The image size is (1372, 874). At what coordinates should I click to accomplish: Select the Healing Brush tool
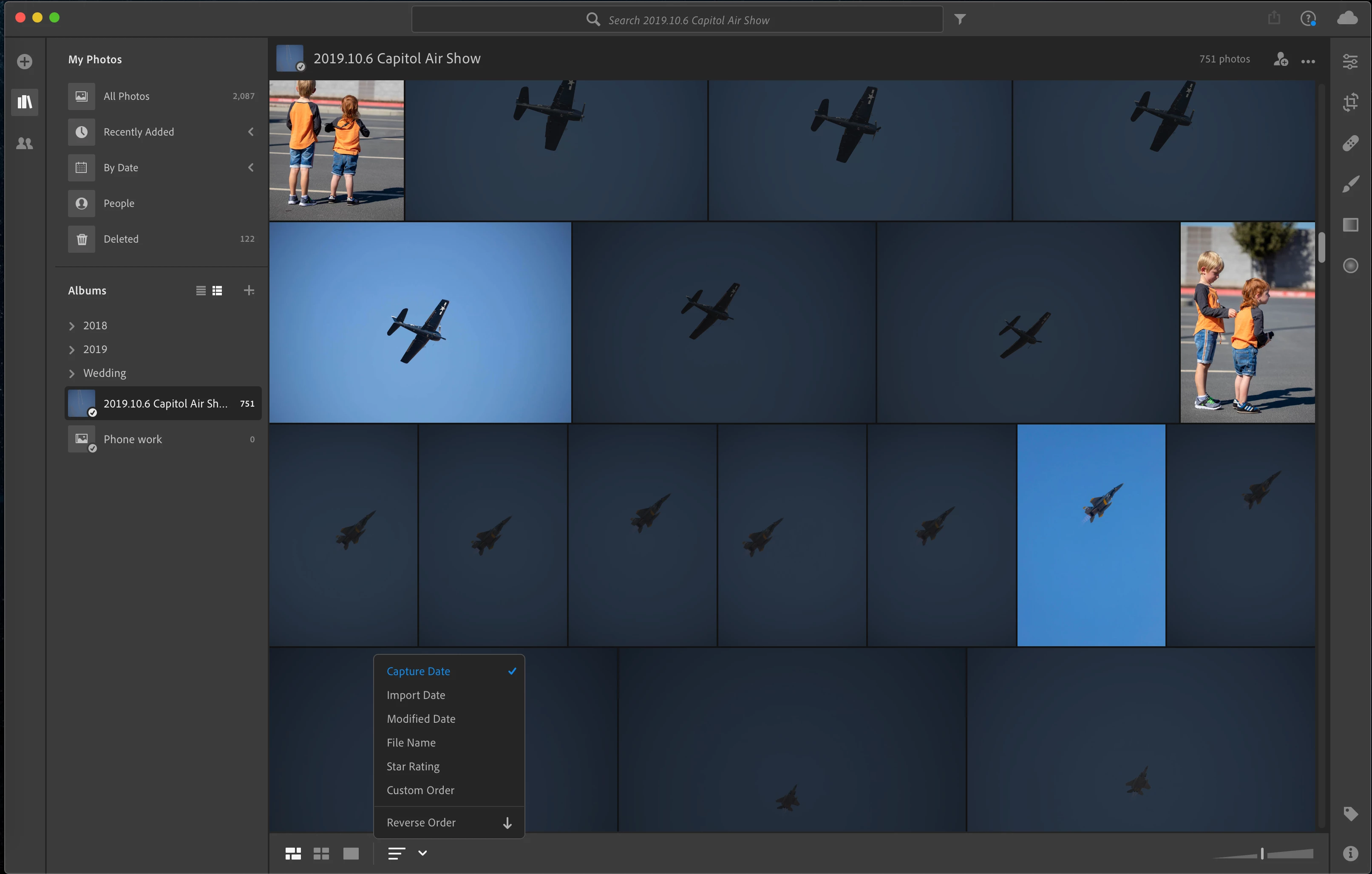(x=1350, y=143)
